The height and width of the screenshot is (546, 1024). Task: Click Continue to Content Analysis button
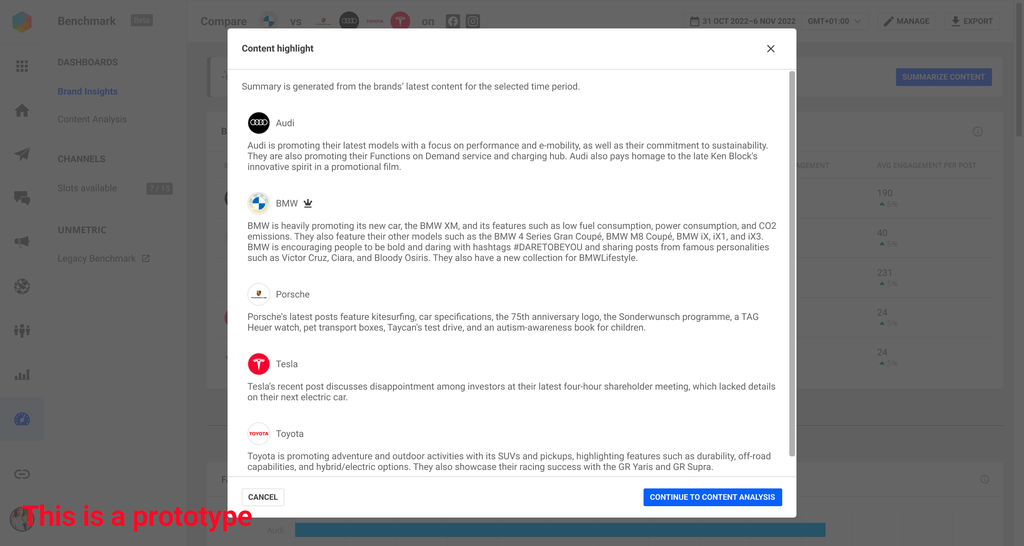(x=712, y=497)
